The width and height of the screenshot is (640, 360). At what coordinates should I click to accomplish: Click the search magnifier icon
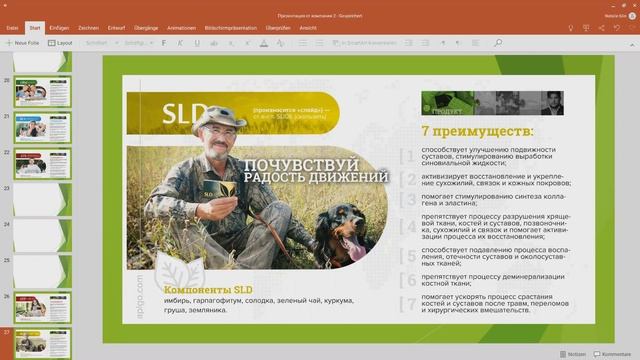point(498,42)
